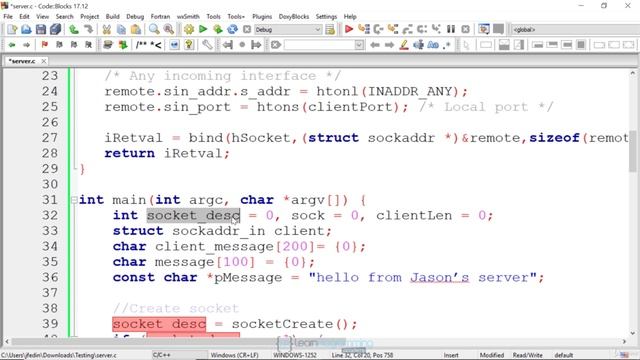
Task: Paste from the clipboard icon
Action: pos(136,29)
